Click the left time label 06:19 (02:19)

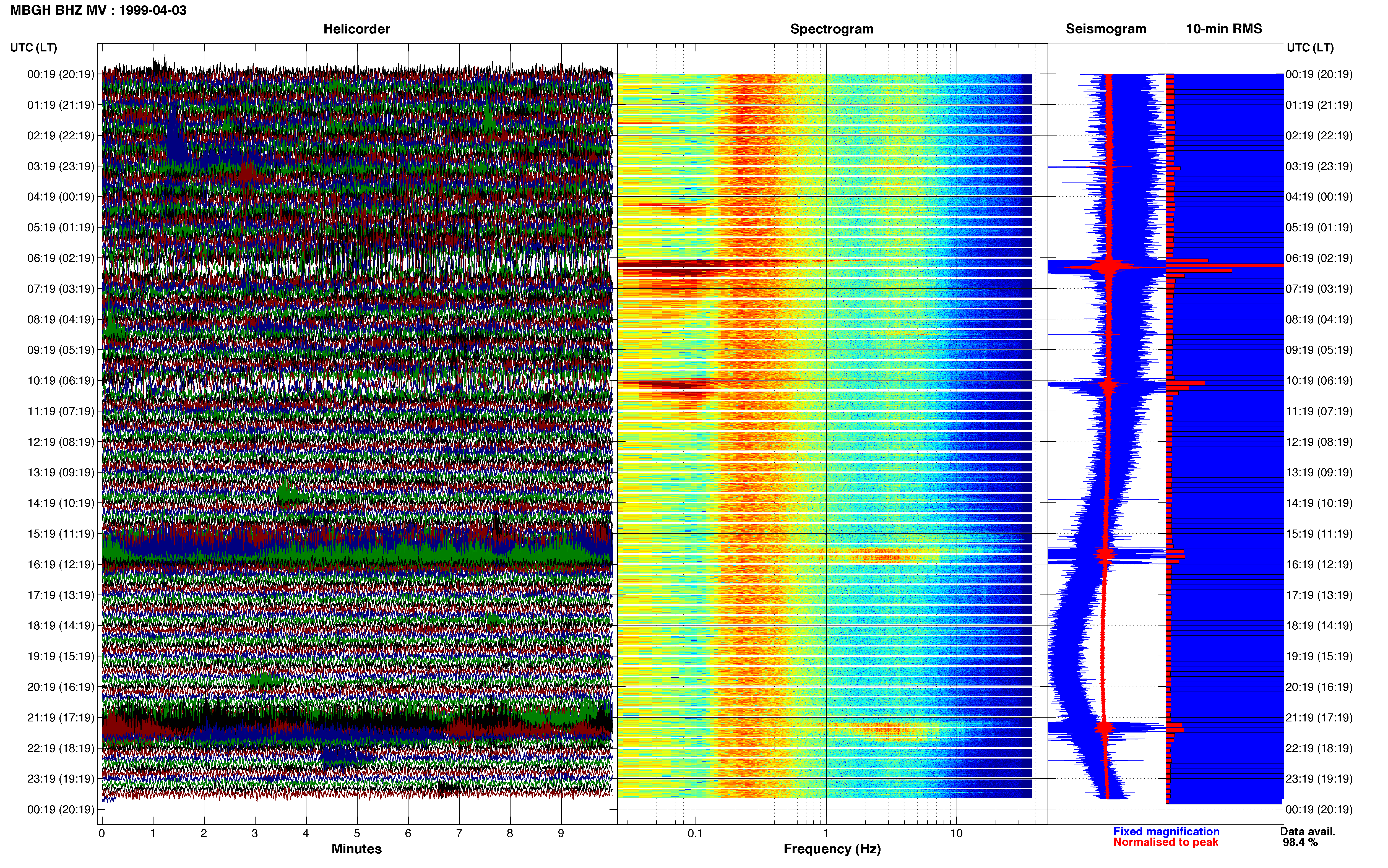[61, 258]
